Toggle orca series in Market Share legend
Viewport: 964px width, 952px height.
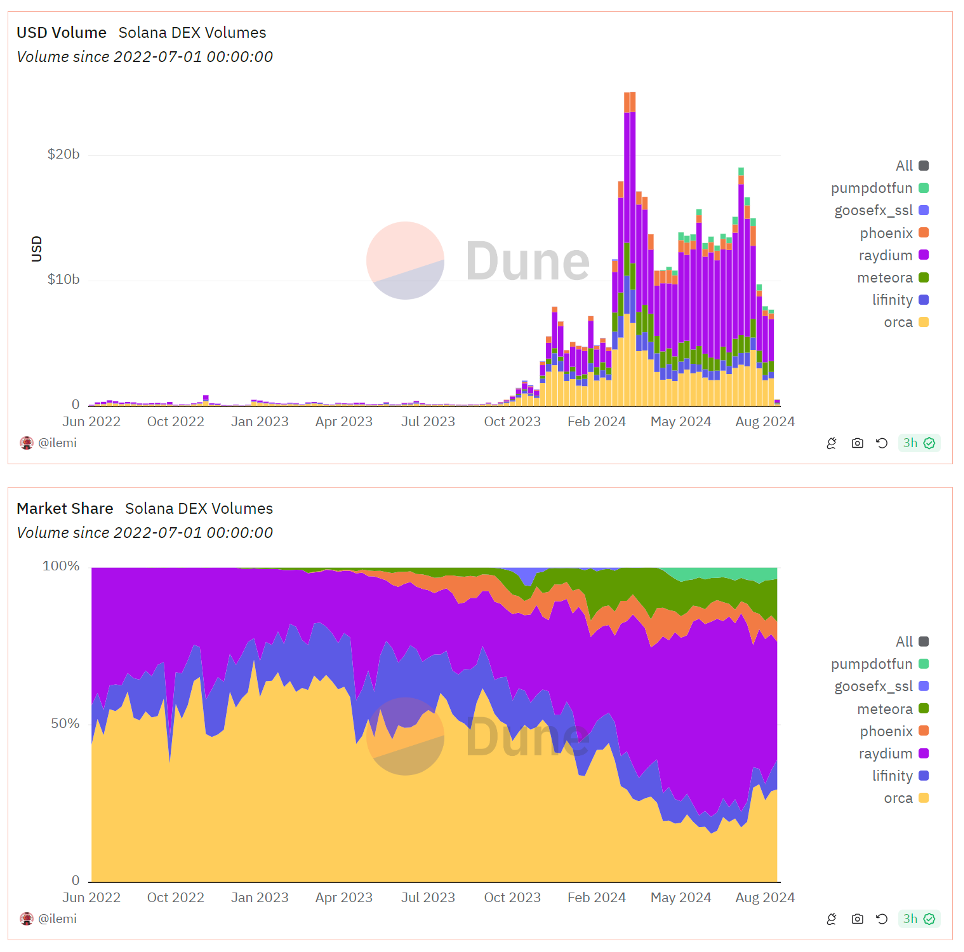897,798
